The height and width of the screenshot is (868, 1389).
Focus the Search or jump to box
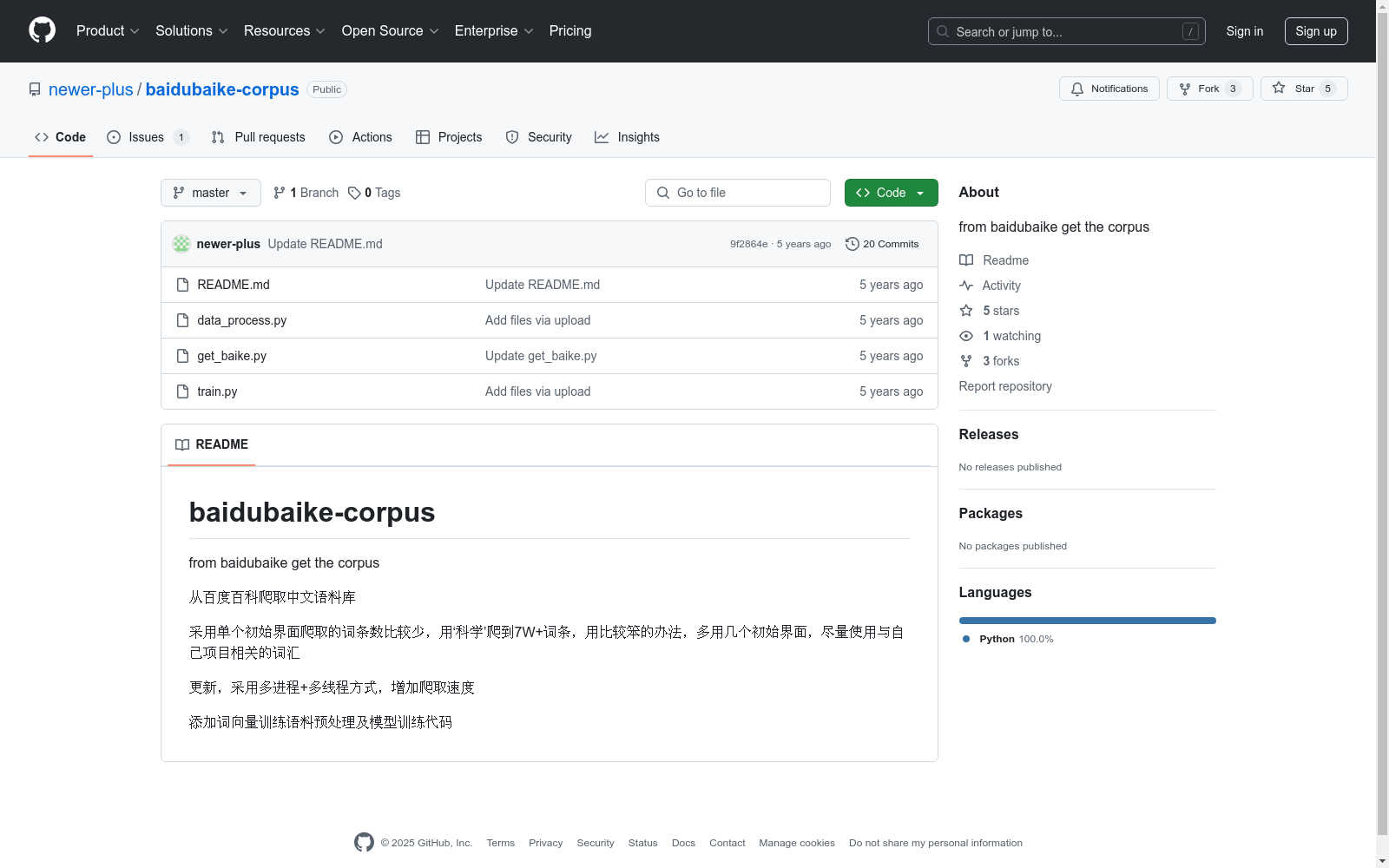tap(1067, 31)
